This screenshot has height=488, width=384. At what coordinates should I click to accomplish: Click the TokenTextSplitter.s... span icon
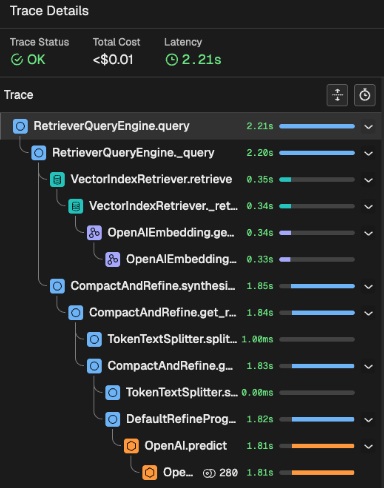tap(113, 393)
